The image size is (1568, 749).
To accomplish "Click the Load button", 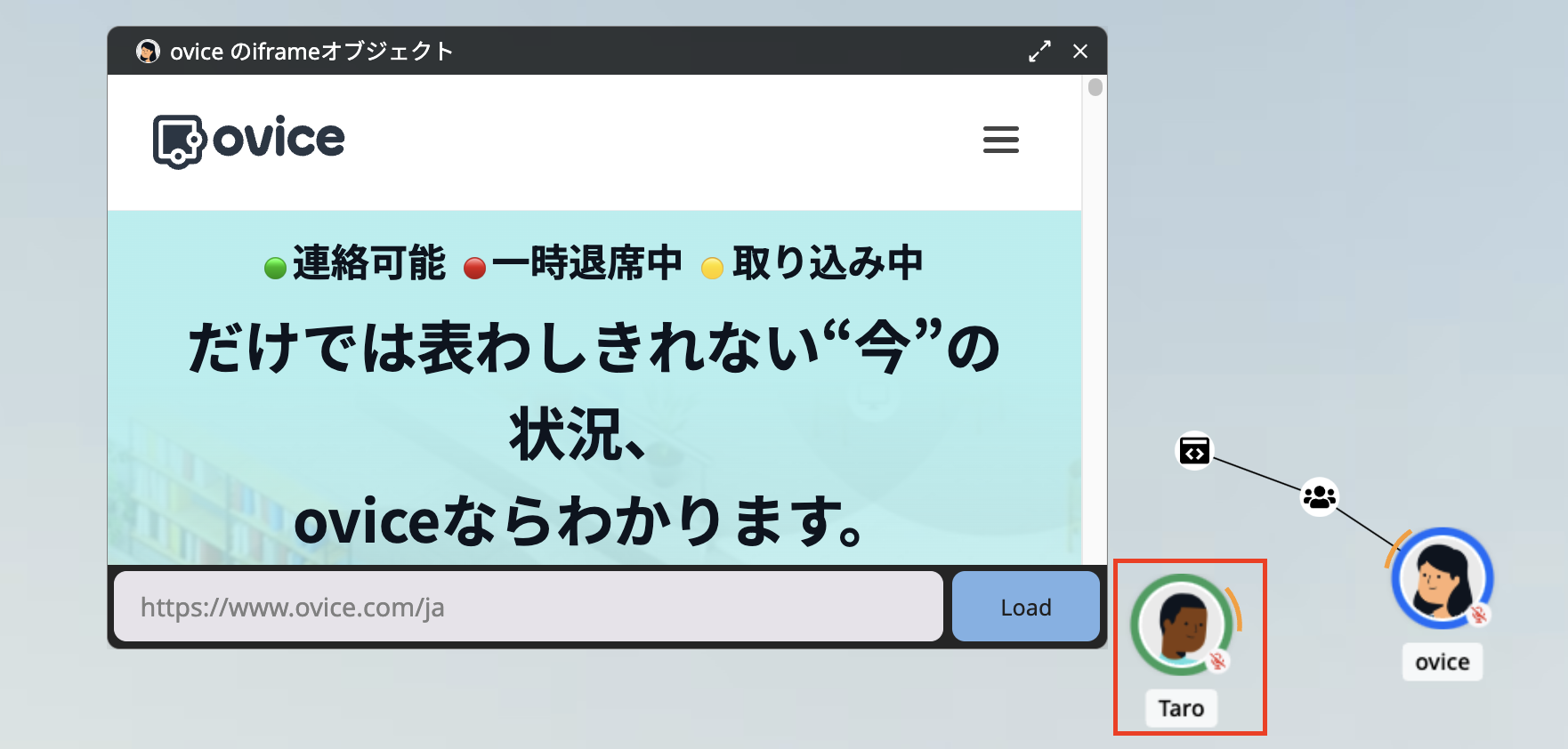I will pyautogui.click(x=1025, y=607).
